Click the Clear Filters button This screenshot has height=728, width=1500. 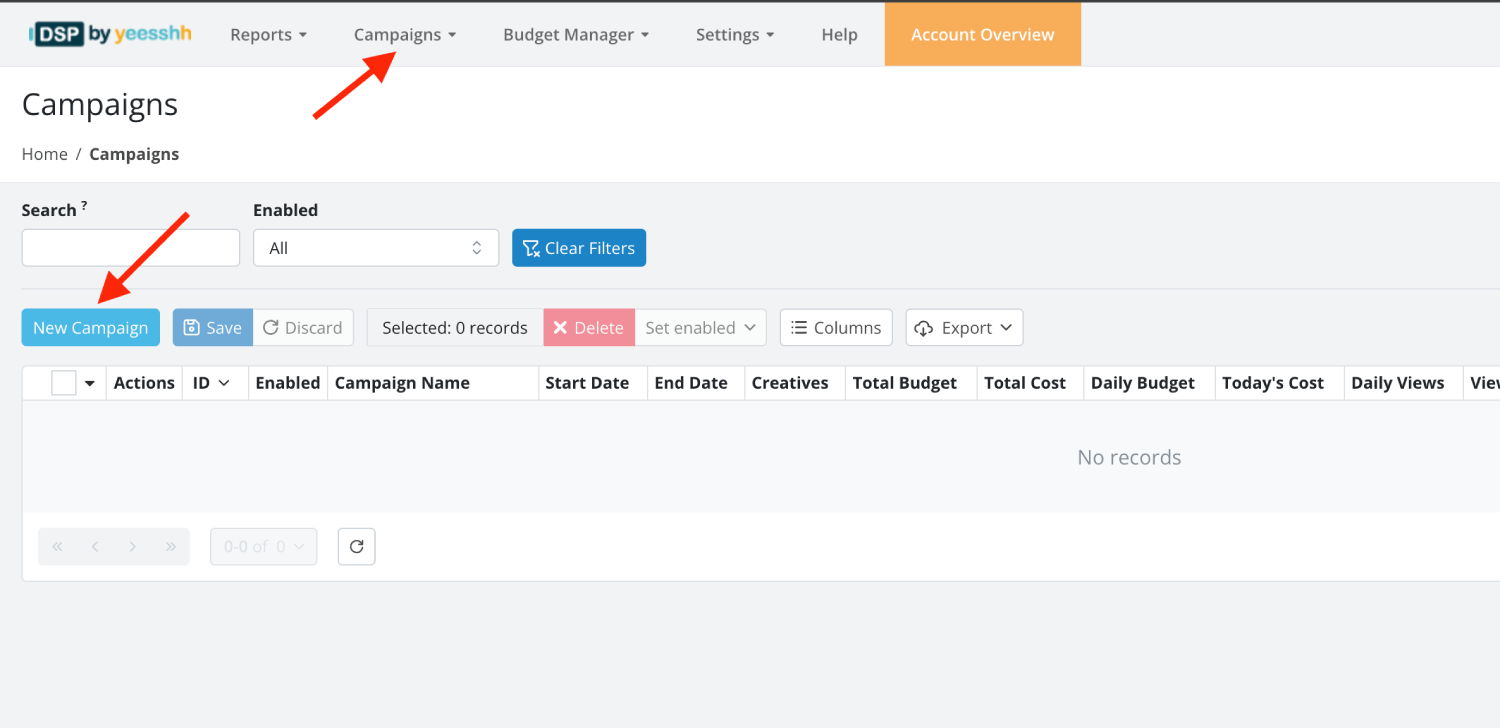coord(579,248)
